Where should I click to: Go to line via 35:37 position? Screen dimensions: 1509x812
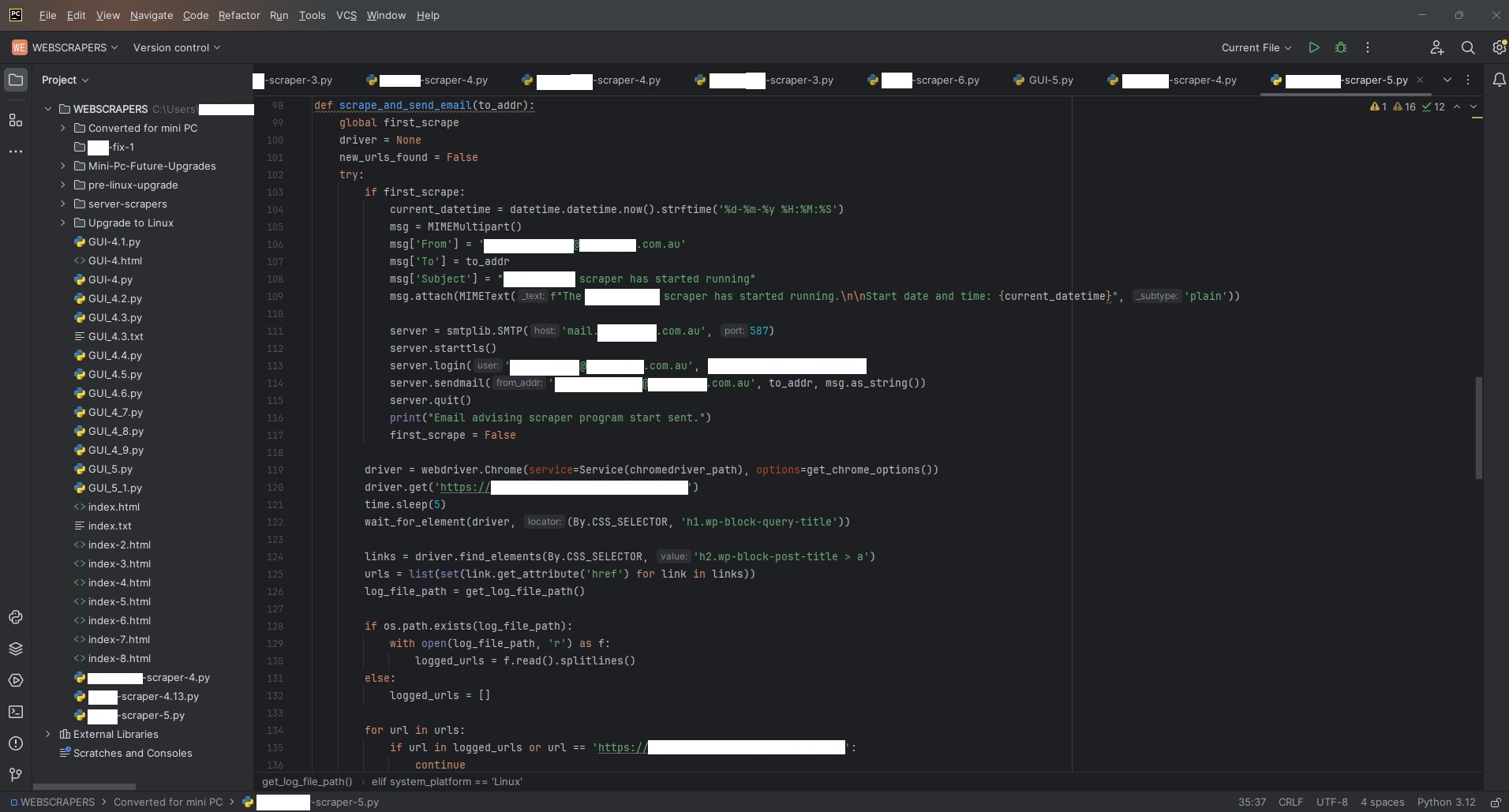[1252, 802]
